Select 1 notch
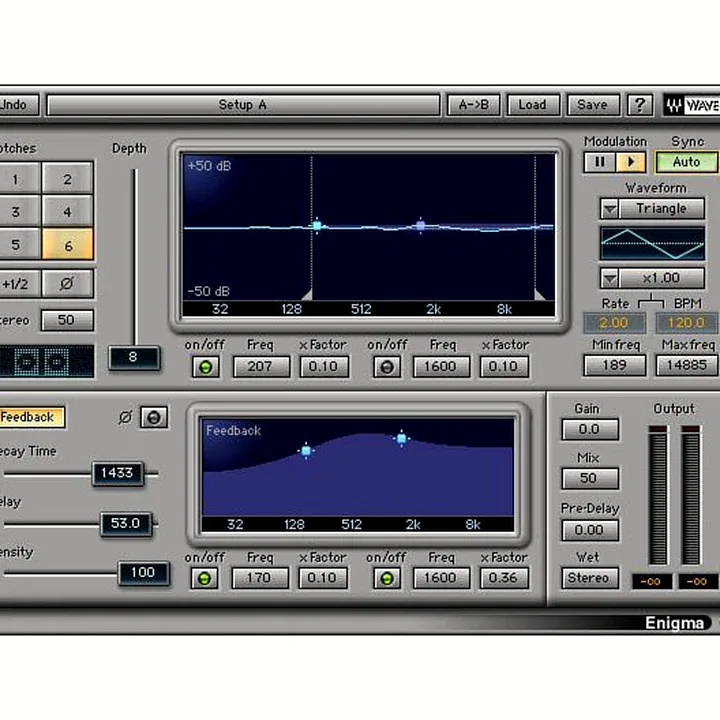This screenshot has height=720, width=720. pos(18,179)
